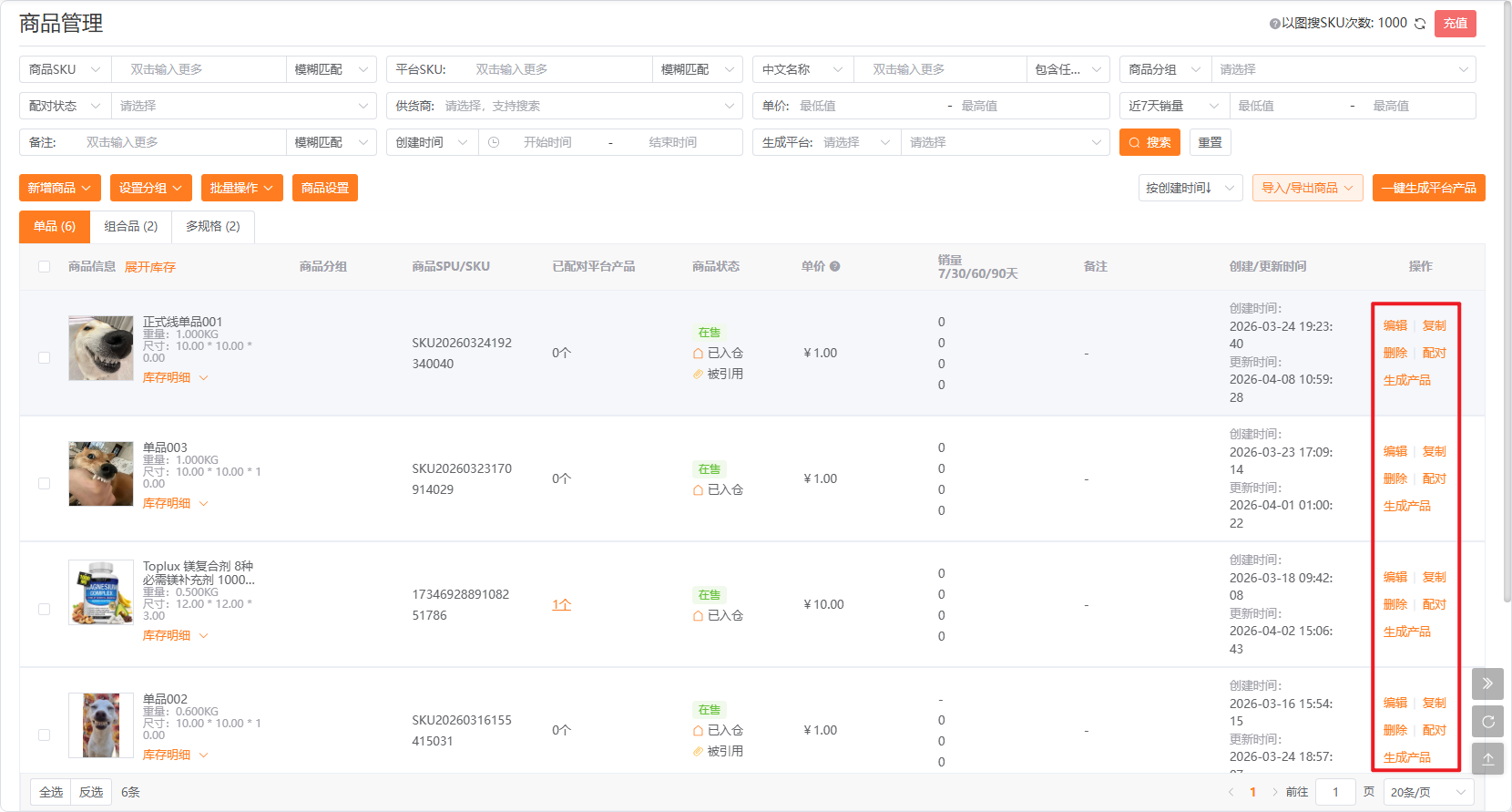This screenshot has width=1512, height=812.
Task: Click 复制 link for 单品003
Action: click(1435, 451)
